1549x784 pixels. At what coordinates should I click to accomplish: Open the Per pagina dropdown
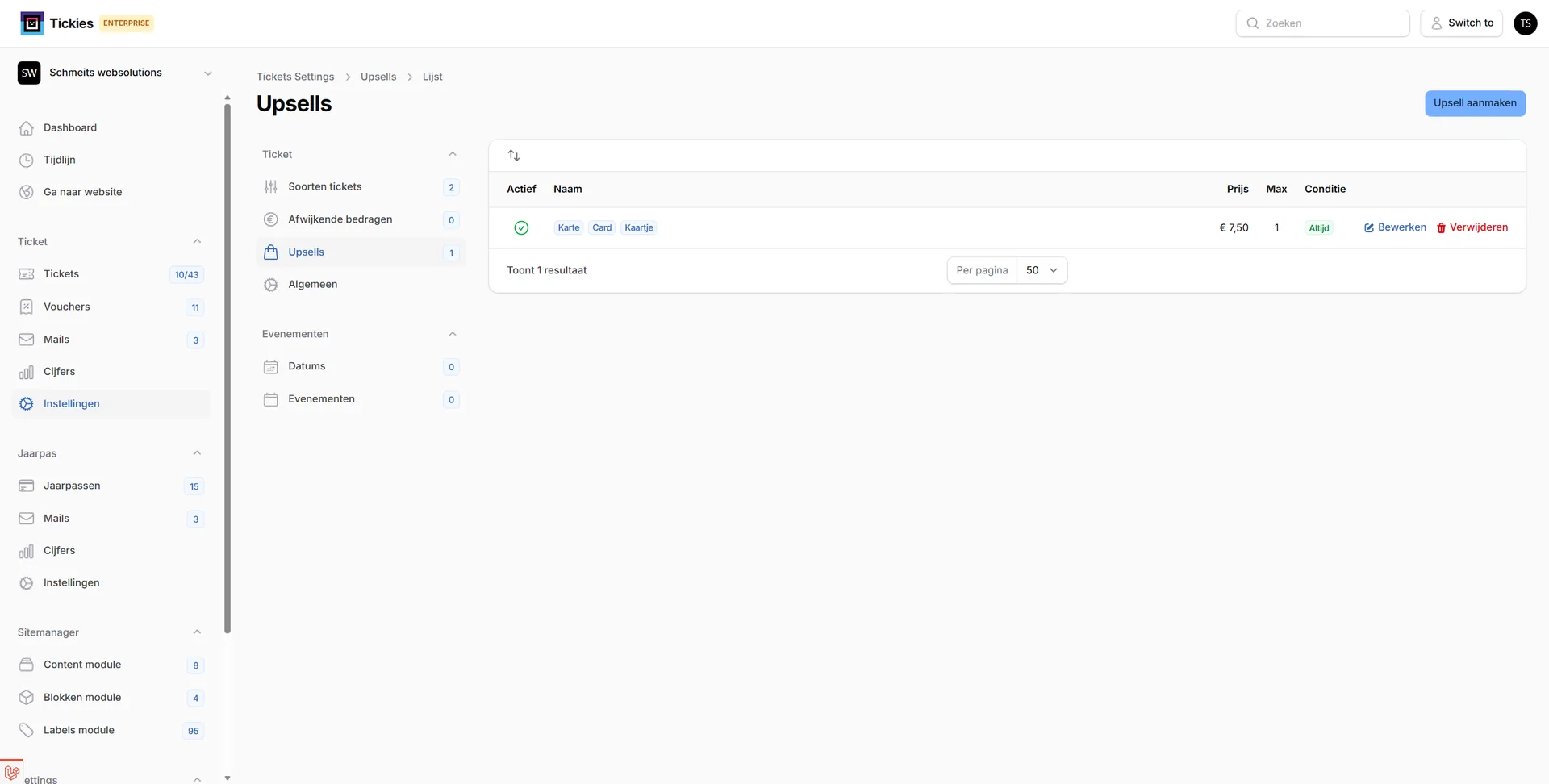[1041, 271]
